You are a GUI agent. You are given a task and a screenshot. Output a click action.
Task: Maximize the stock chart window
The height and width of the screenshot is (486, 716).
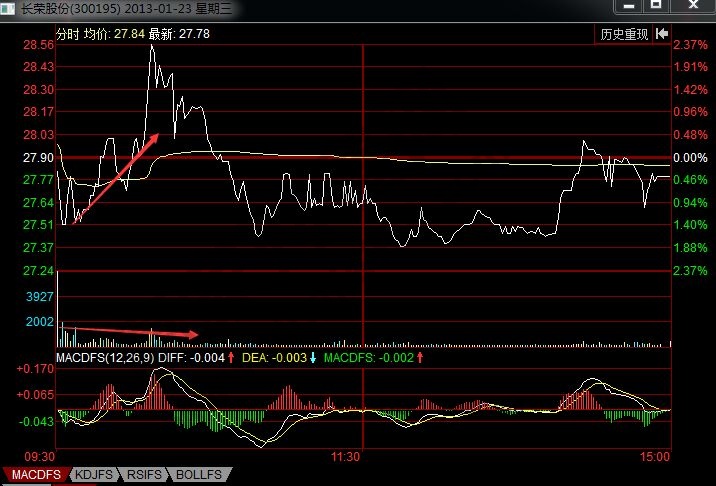(656, 6)
